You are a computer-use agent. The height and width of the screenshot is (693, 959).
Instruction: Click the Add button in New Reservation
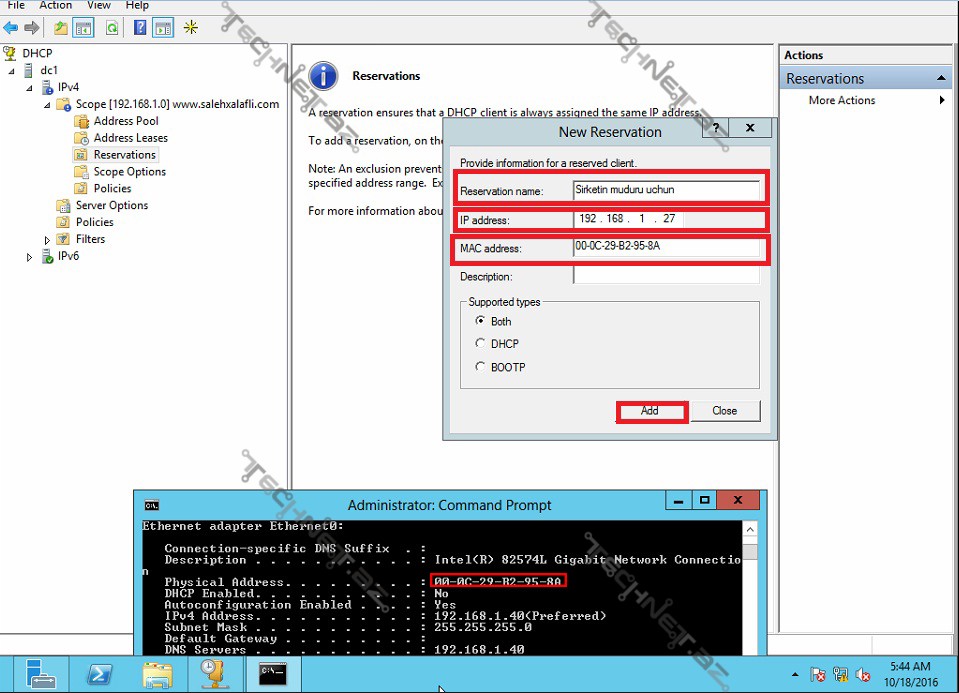(650, 411)
